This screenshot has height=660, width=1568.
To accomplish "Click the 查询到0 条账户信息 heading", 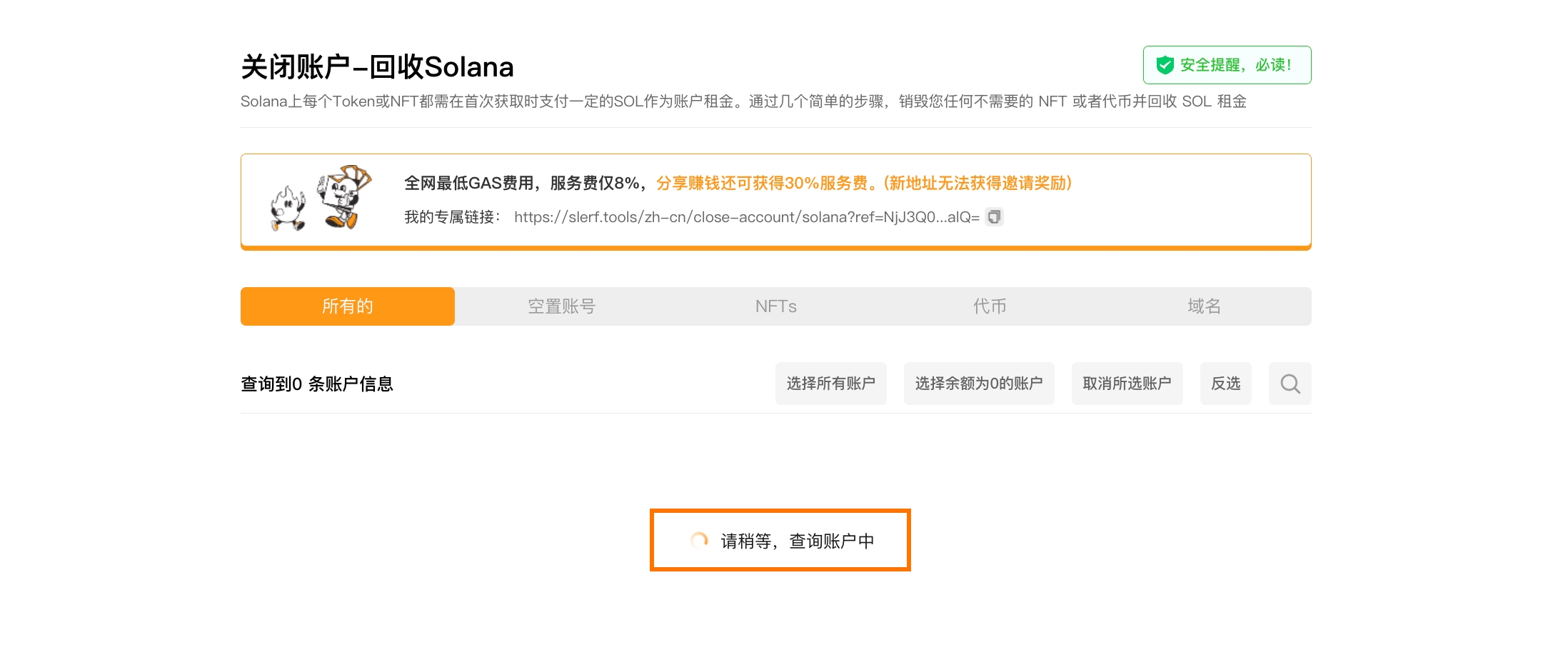I will click(317, 384).
